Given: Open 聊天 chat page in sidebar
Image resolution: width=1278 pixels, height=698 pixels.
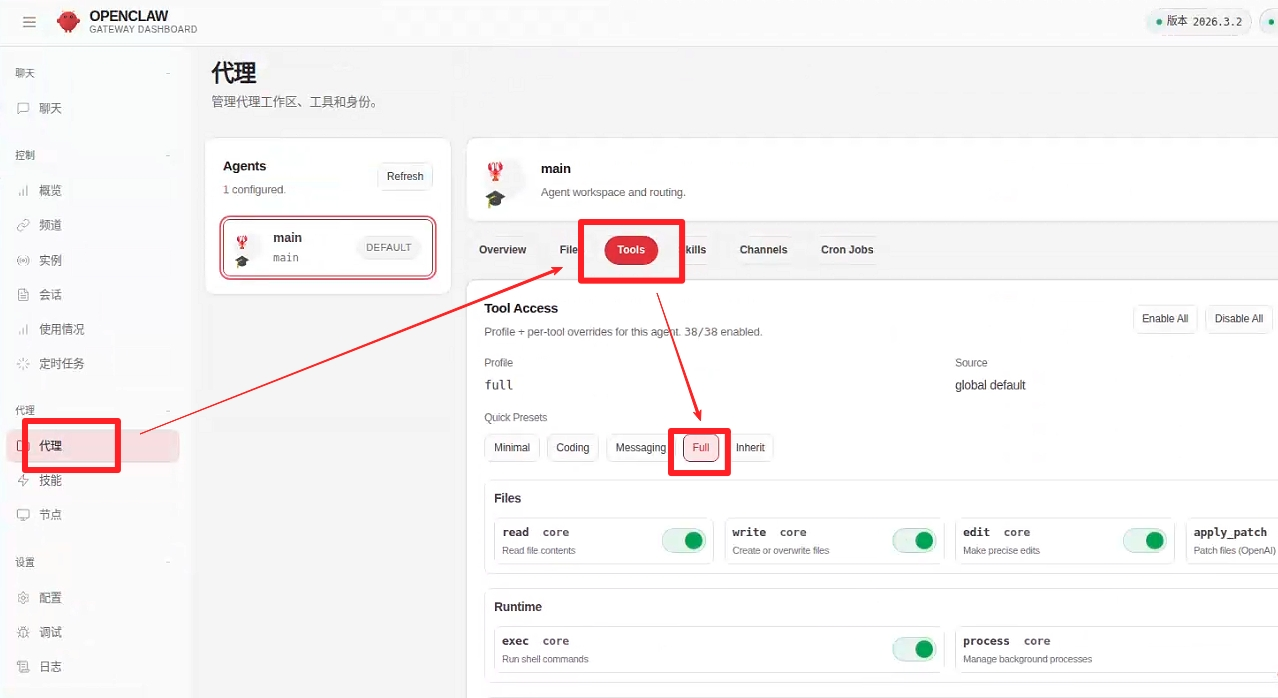Looking at the screenshot, I should pyautogui.click(x=92, y=108).
